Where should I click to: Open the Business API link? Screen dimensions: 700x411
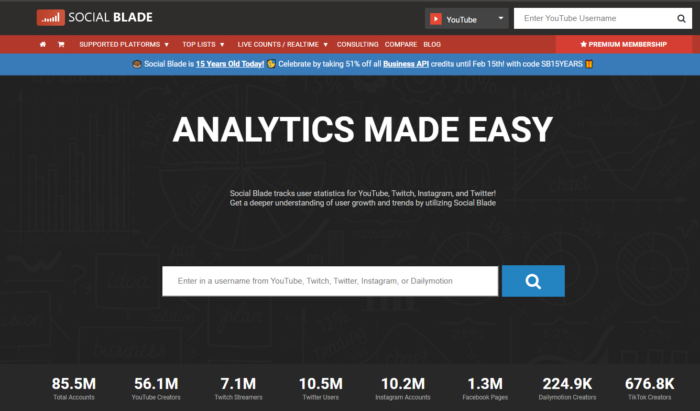[x=406, y=64]
